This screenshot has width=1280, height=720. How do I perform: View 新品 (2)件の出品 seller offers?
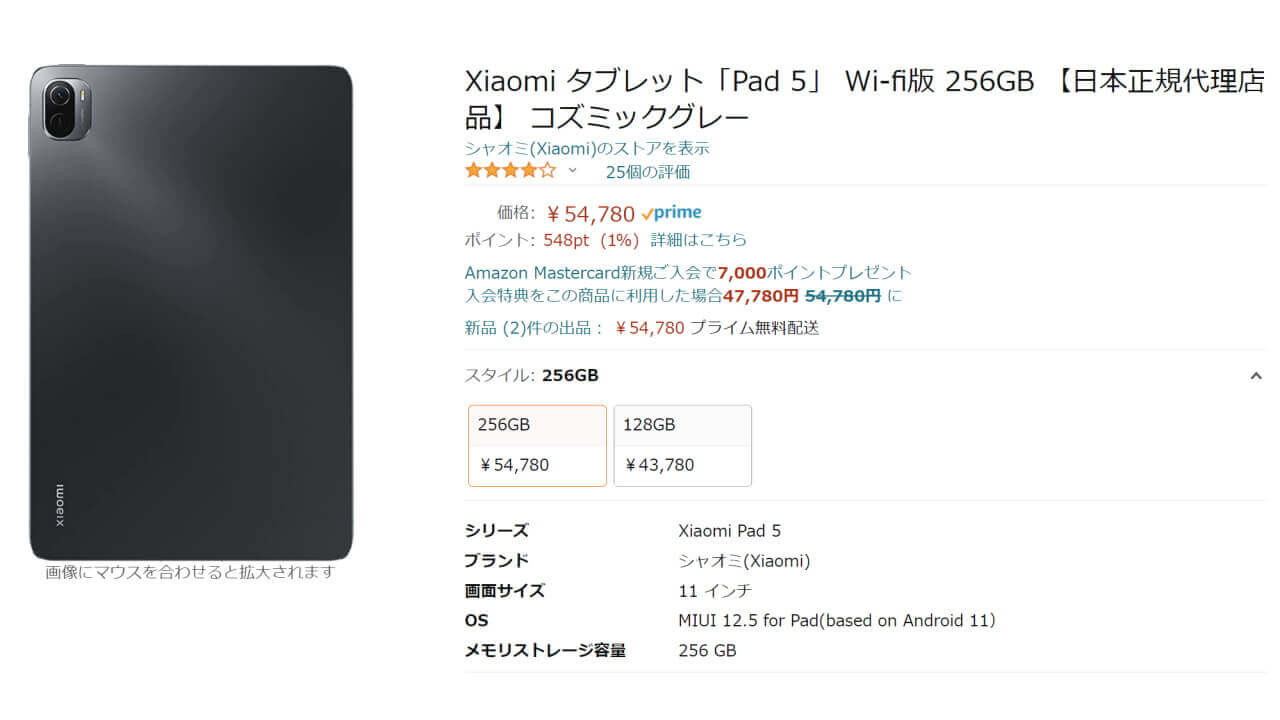click(x=531, y=327)
